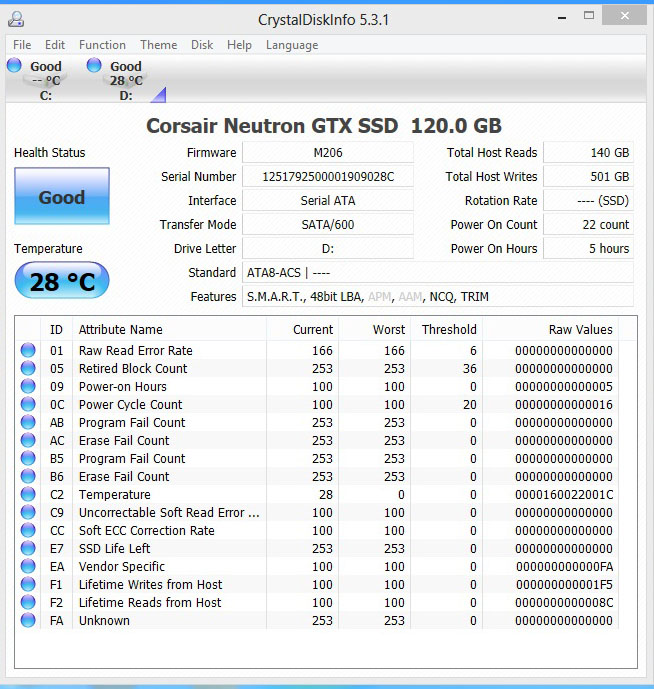Open the Edit menu
Screen dimensions: 654x689
tap(54, 45)
